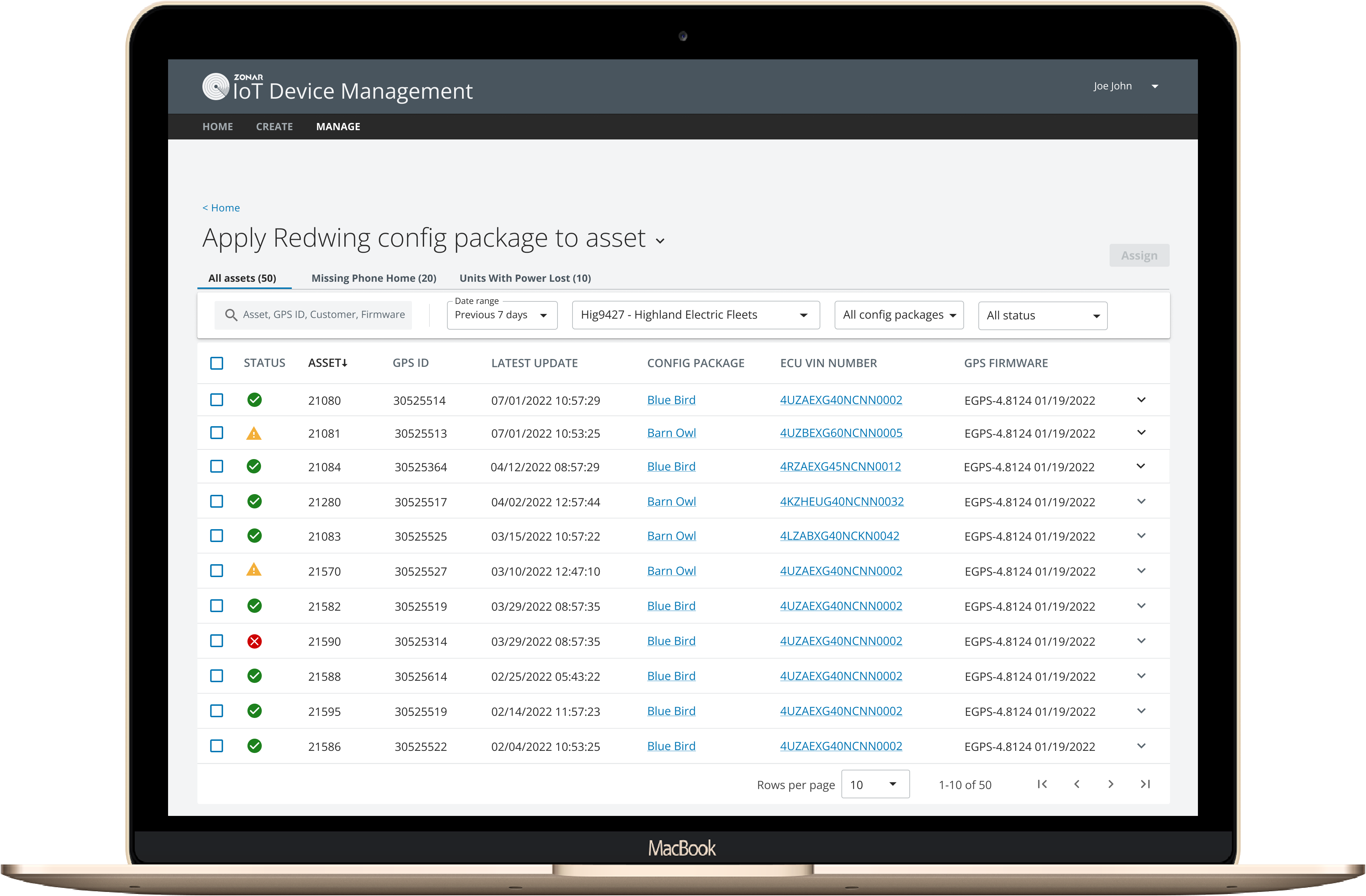The height and width of the screenshot is (896, 1366).
Task: Open the Joe John user menu
Action: (x=1125, y=86)
